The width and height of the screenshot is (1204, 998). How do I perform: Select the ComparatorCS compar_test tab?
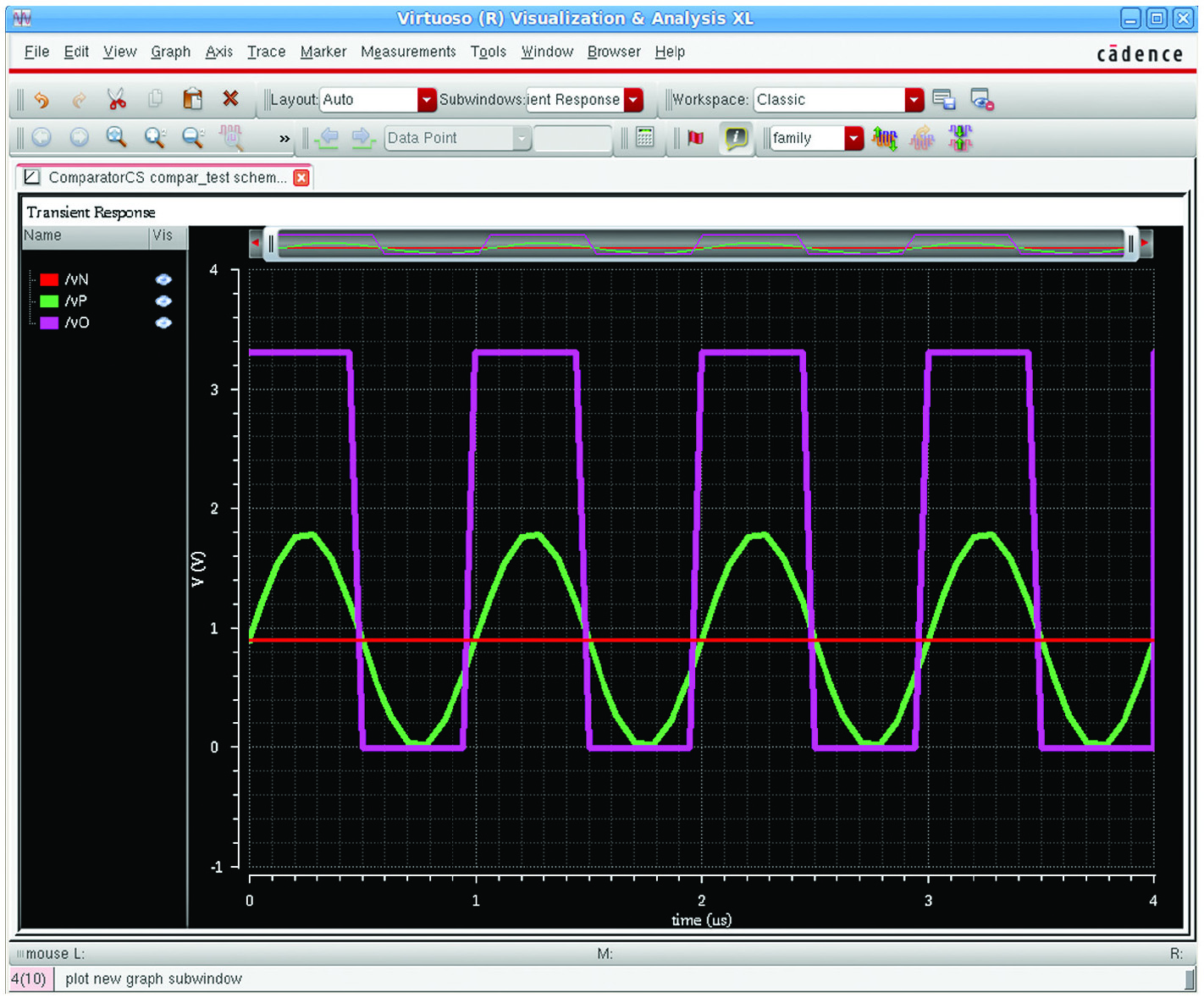pos(165,177)
